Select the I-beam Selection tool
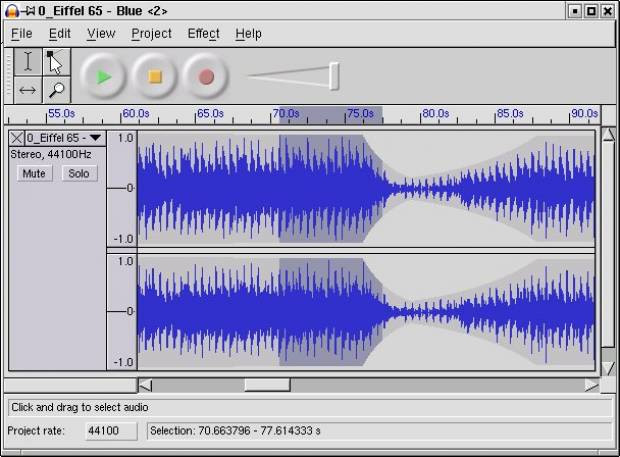Viewport: 620px width, 457px height. tap(28, 62)
